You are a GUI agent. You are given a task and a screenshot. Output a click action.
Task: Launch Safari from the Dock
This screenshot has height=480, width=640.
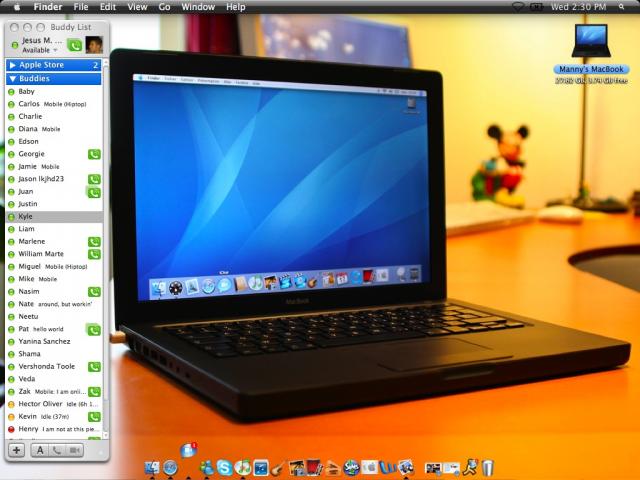[x=170, y=468]
